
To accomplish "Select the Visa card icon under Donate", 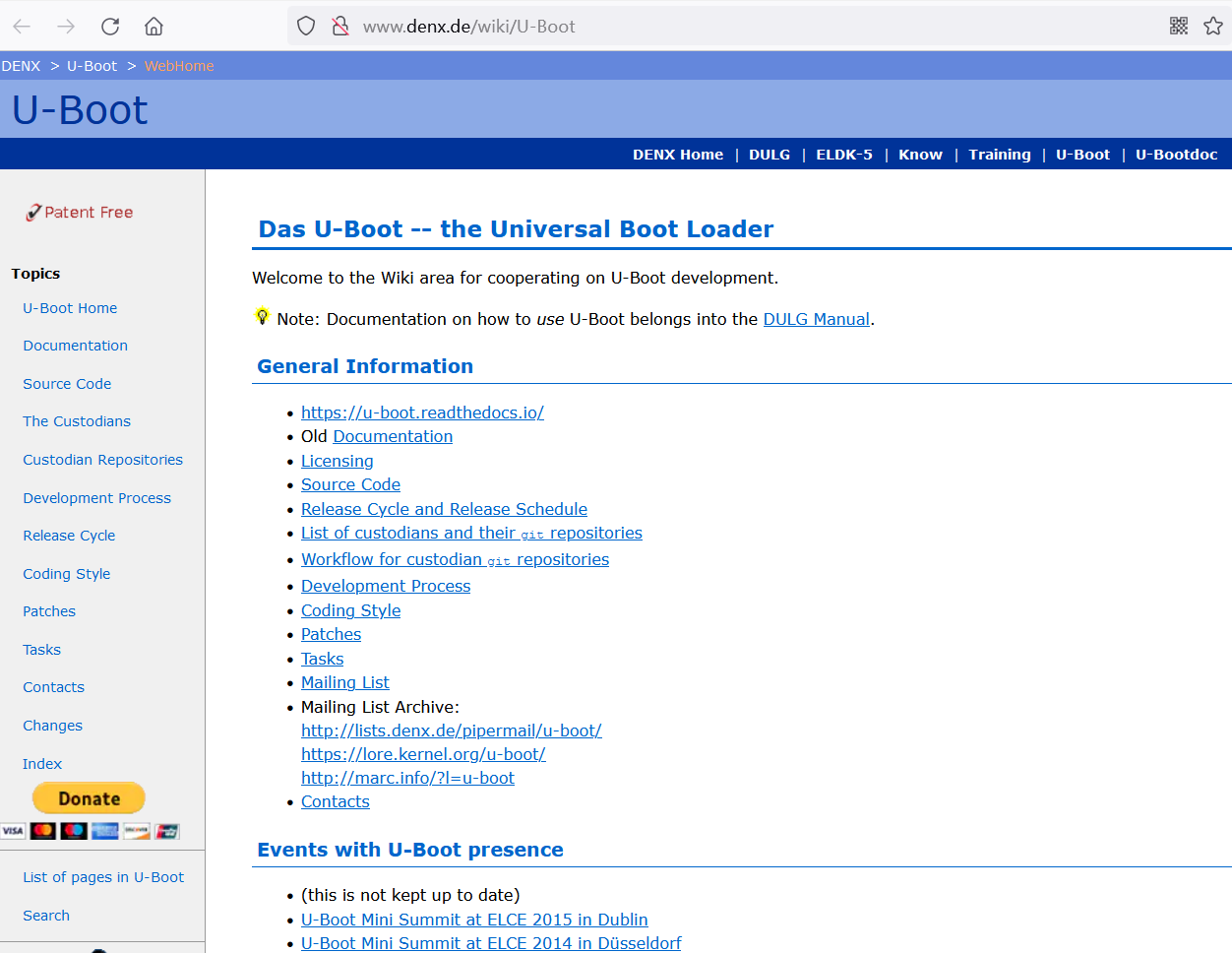I will pyautogui.click(x=13, y=830).
